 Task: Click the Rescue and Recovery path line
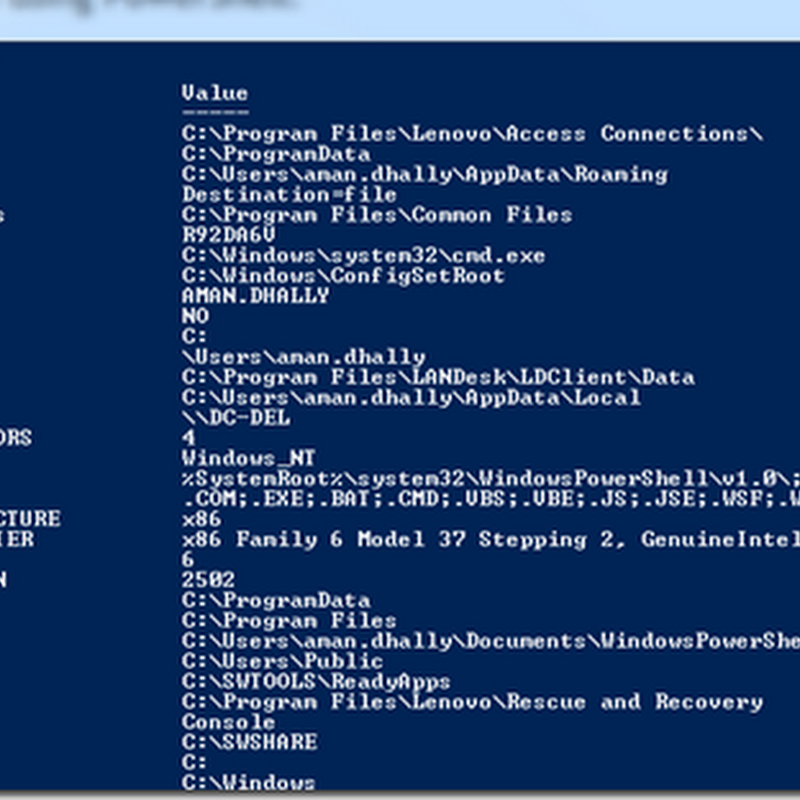pyautogui.click(x=472, y=702)
